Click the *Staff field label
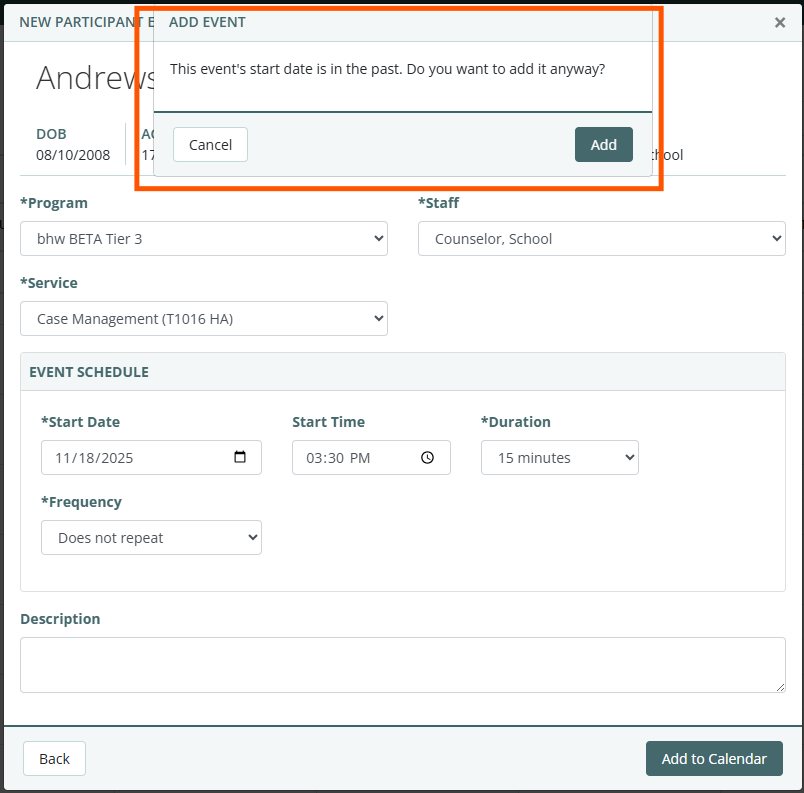This screenshot has width=804, height=793. click(438, 203)
